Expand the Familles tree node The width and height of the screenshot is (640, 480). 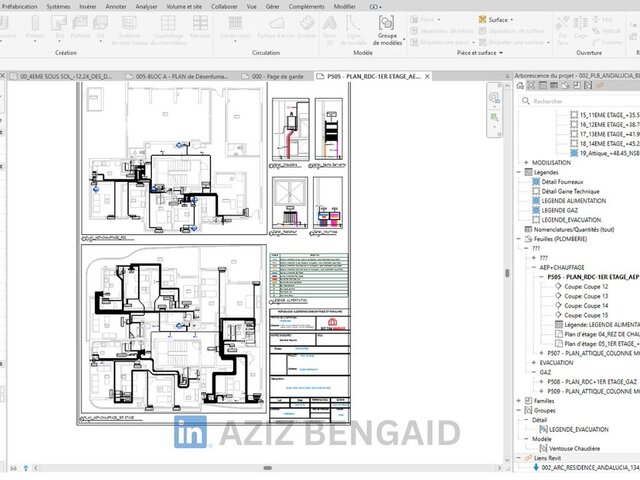click(x=517, y=399)
